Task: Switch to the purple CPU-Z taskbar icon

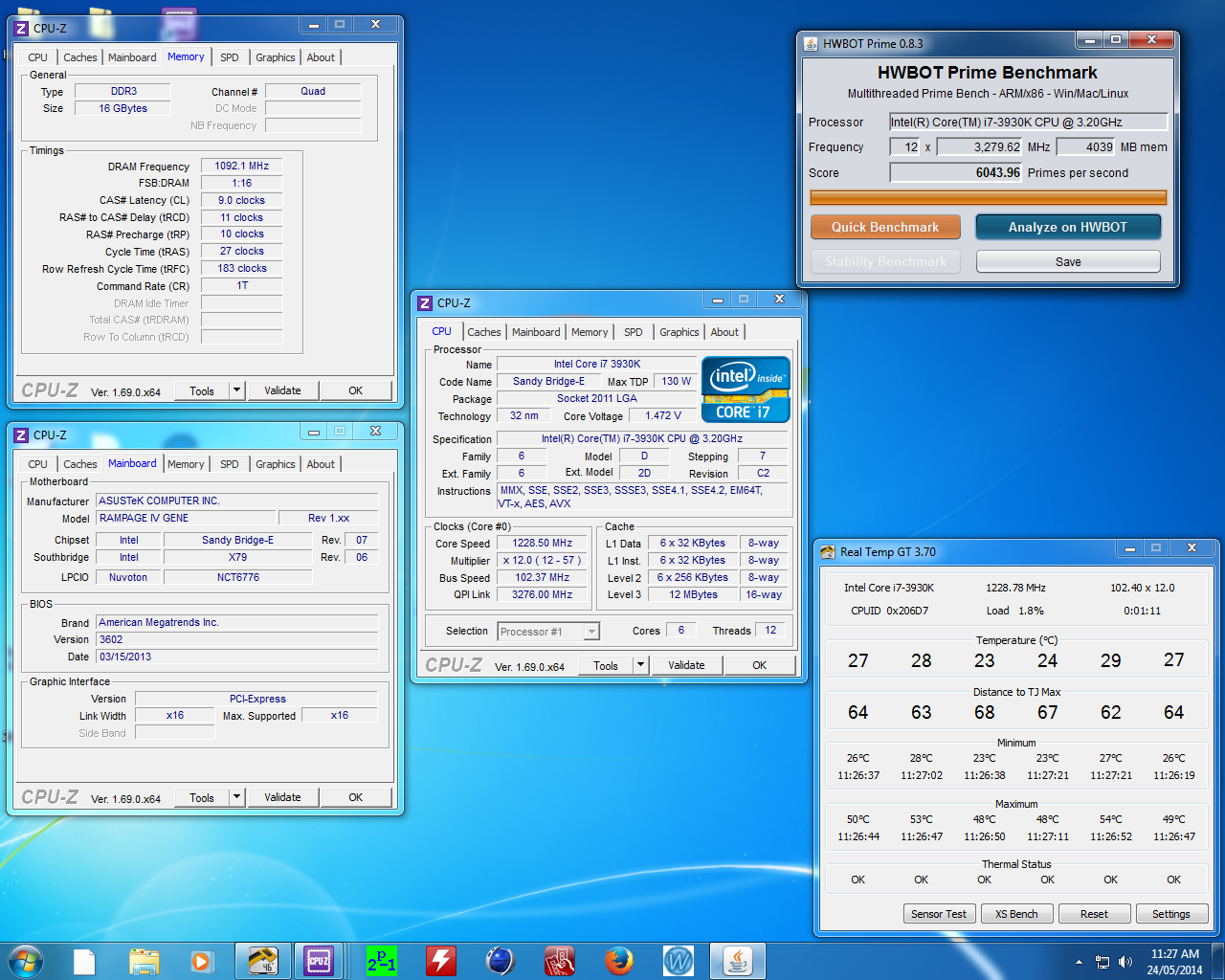Action: click(x=319, y=961)
